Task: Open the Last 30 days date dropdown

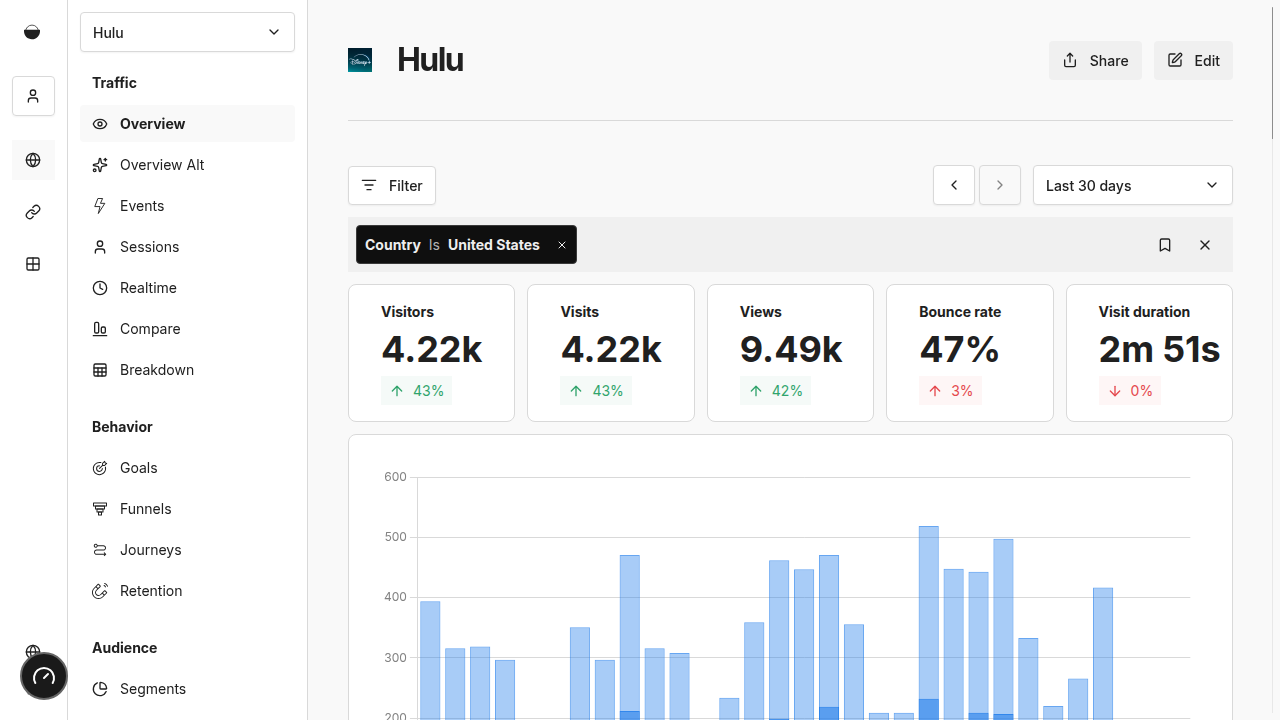Action: [x=1132, y=185]
